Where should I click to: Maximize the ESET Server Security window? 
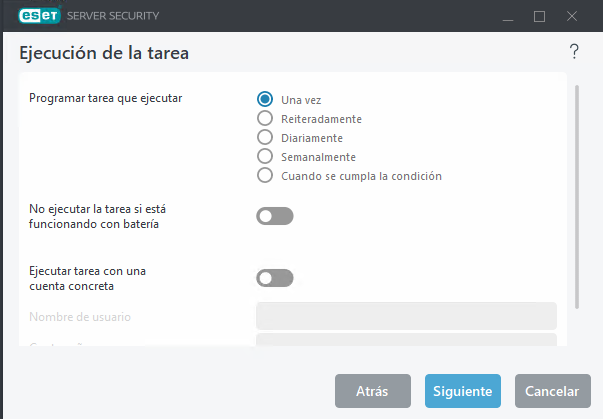[x=539, y=16]
